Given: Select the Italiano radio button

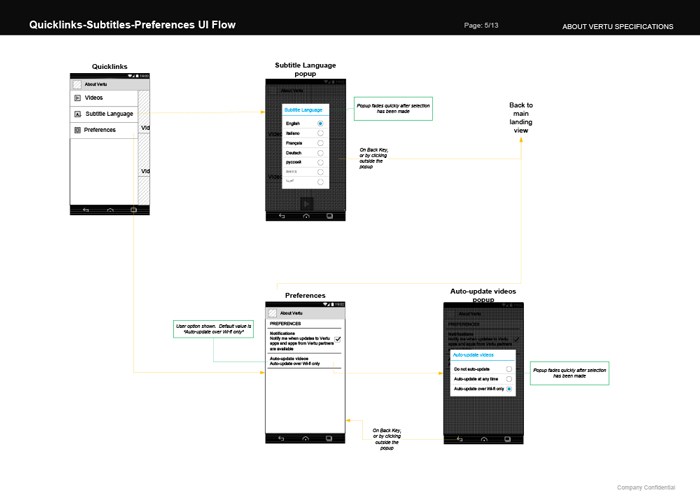Looking at the screenshot, I should click(320, 133).
